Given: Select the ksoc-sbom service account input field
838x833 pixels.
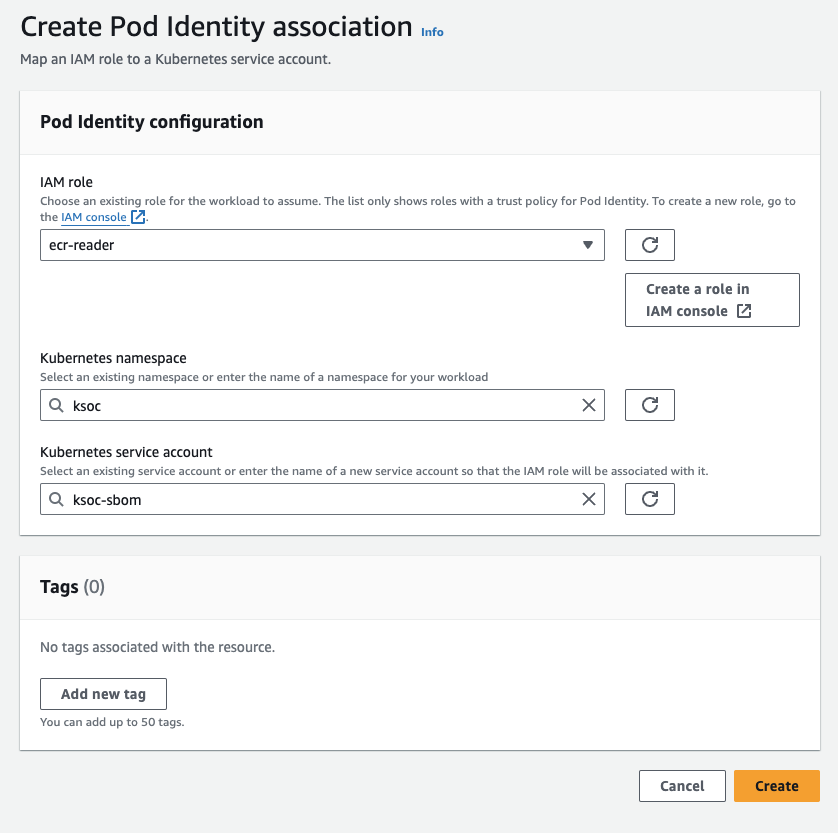Looking at the screenshot, I should click(x=300, y=499).
